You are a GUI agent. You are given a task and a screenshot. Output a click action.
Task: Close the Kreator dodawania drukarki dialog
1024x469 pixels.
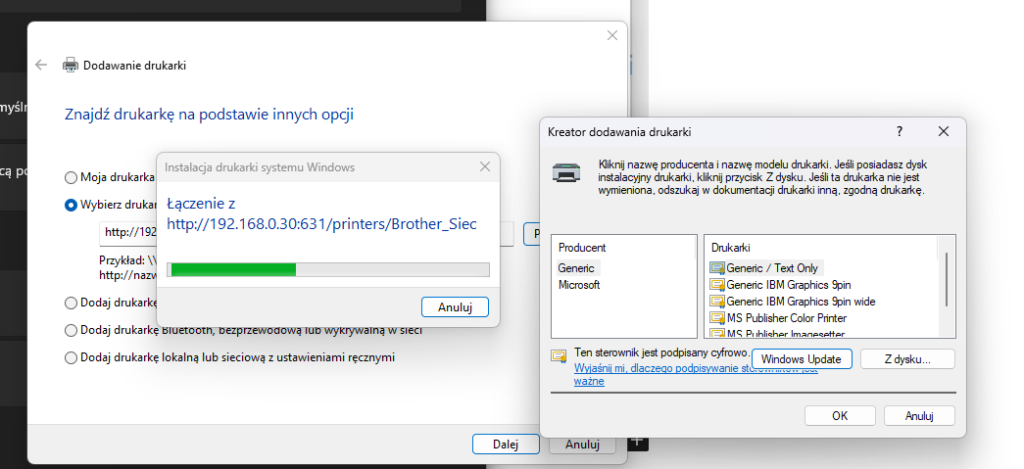pyautogui.click(x=943, y=131)
